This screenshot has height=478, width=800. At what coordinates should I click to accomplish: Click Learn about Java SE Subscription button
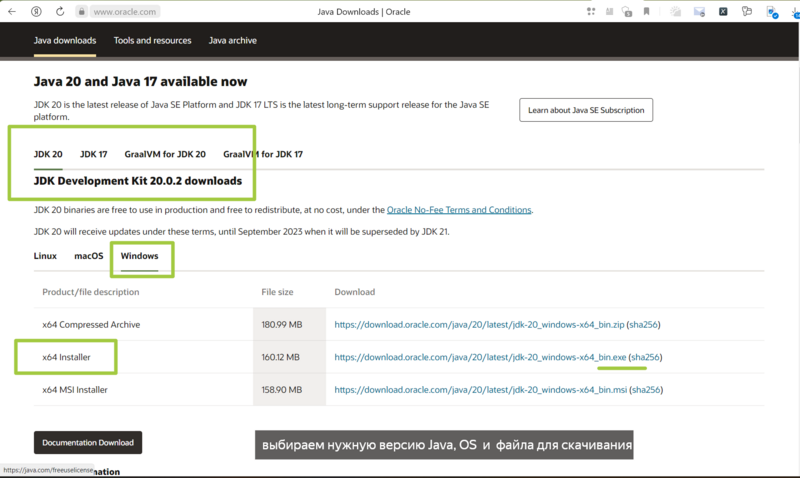coord(586,110)
